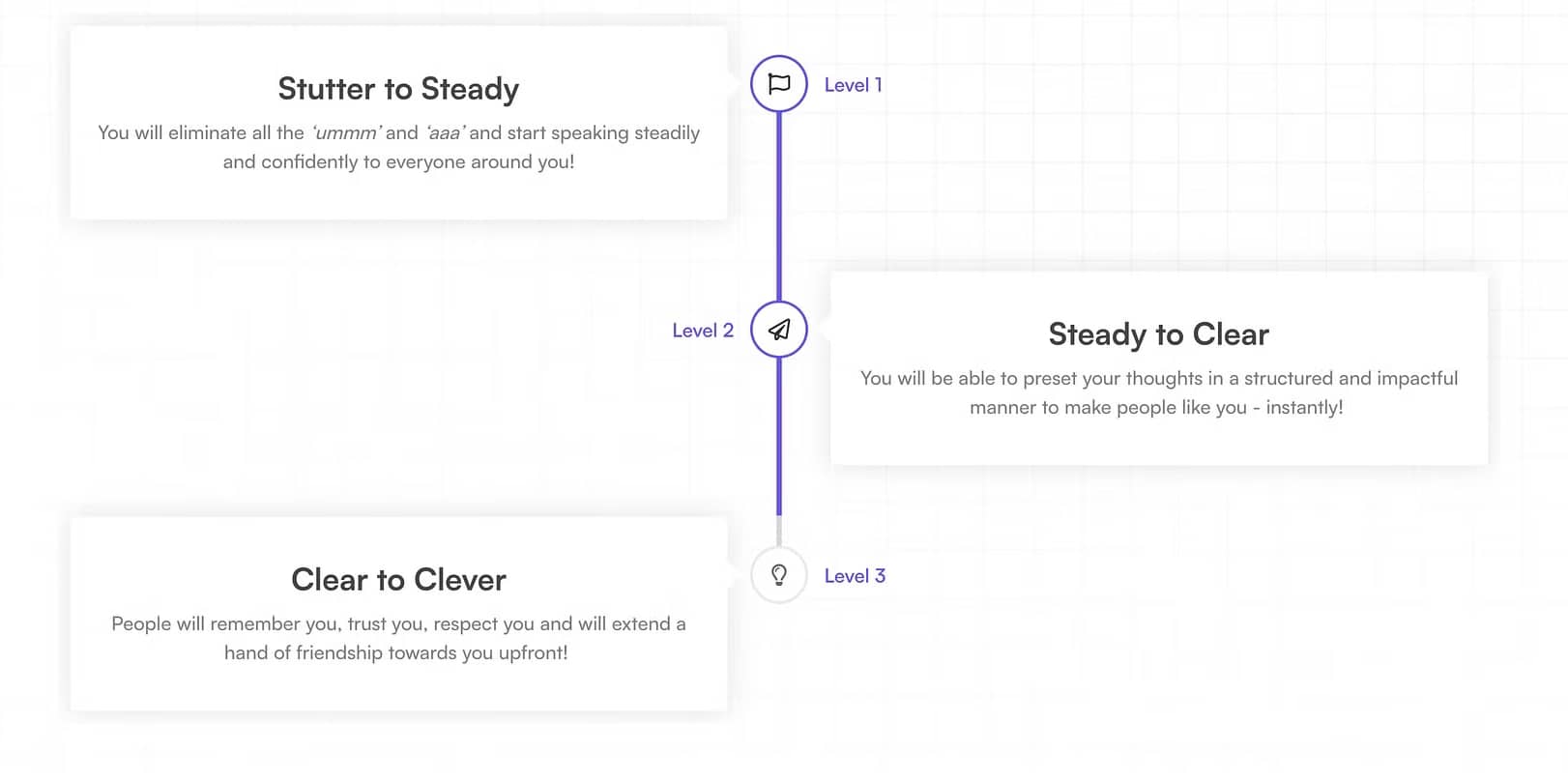Open the Steady to Clear heading
Screen dimensions: 1568x781
(1159, 334)
